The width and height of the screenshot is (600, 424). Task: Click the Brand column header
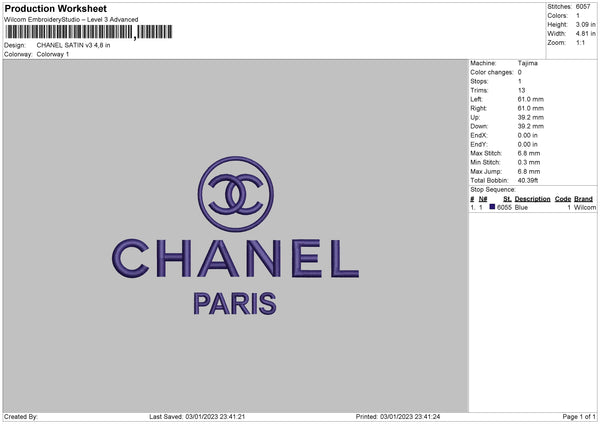point(584,199)
